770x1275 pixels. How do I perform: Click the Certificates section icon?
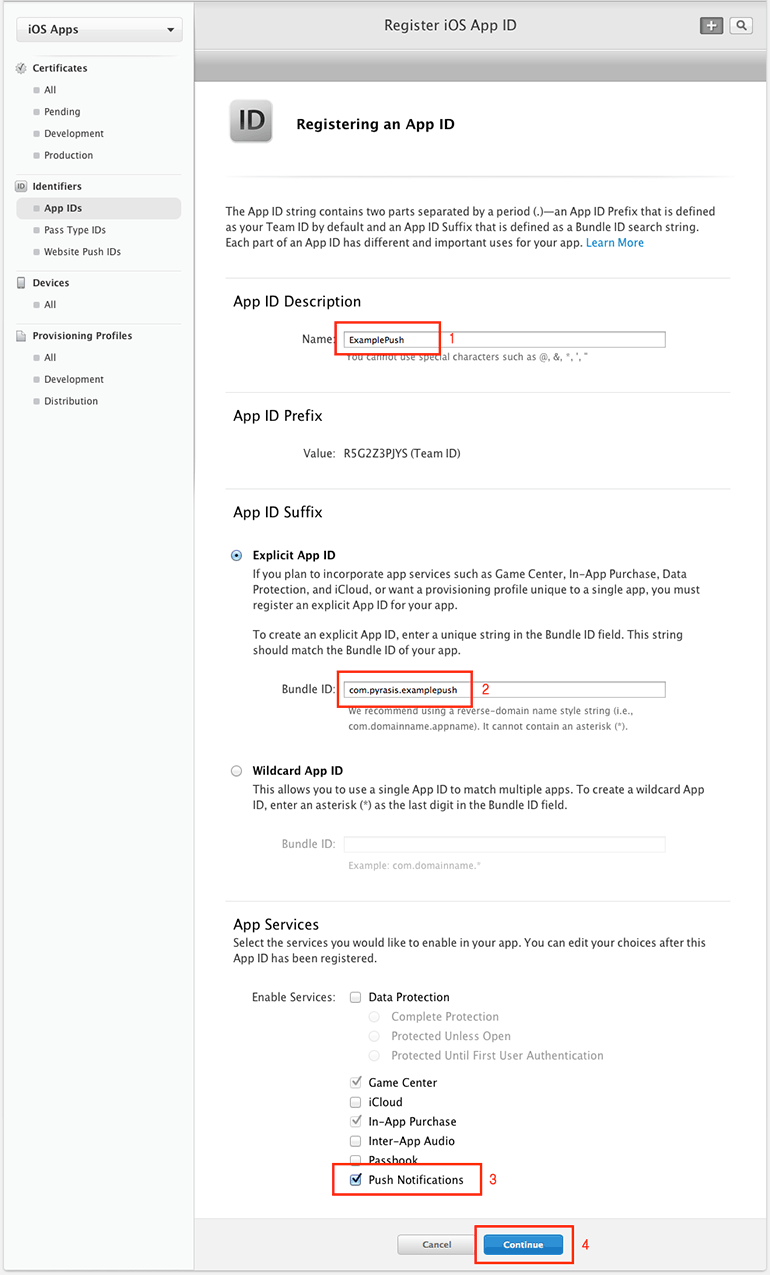click(x=22, y=68)
